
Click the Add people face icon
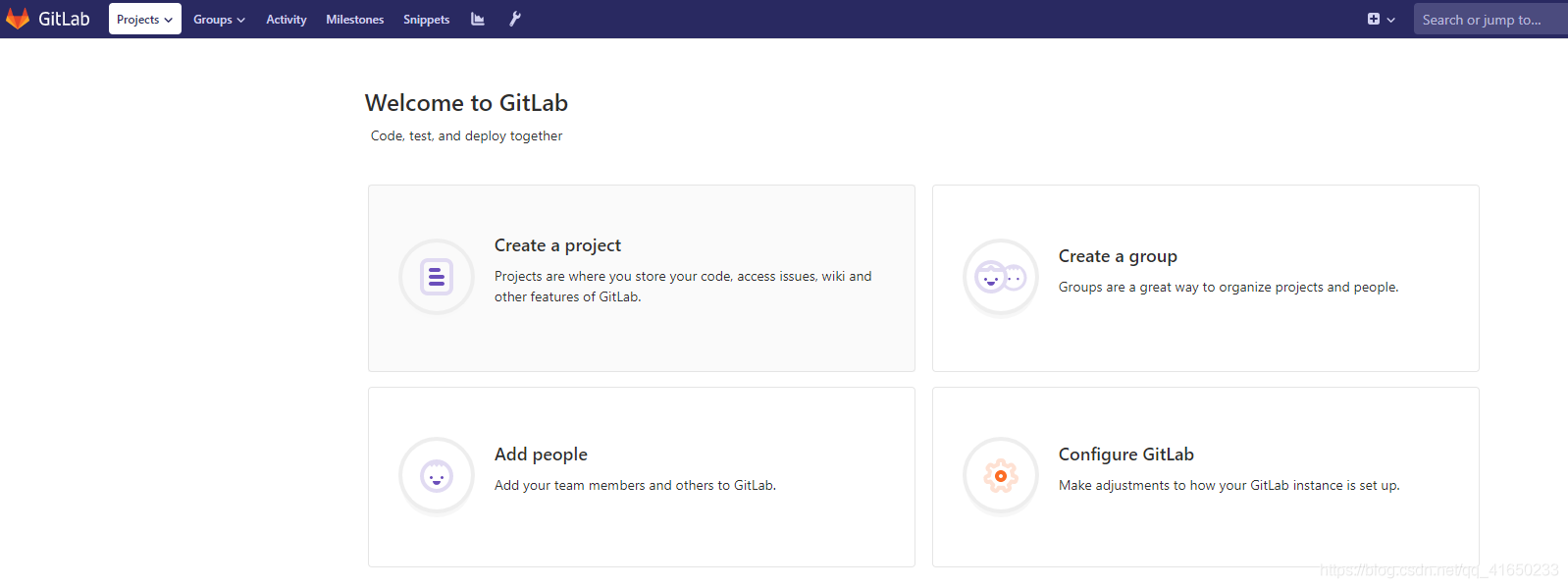coord(437,476)
